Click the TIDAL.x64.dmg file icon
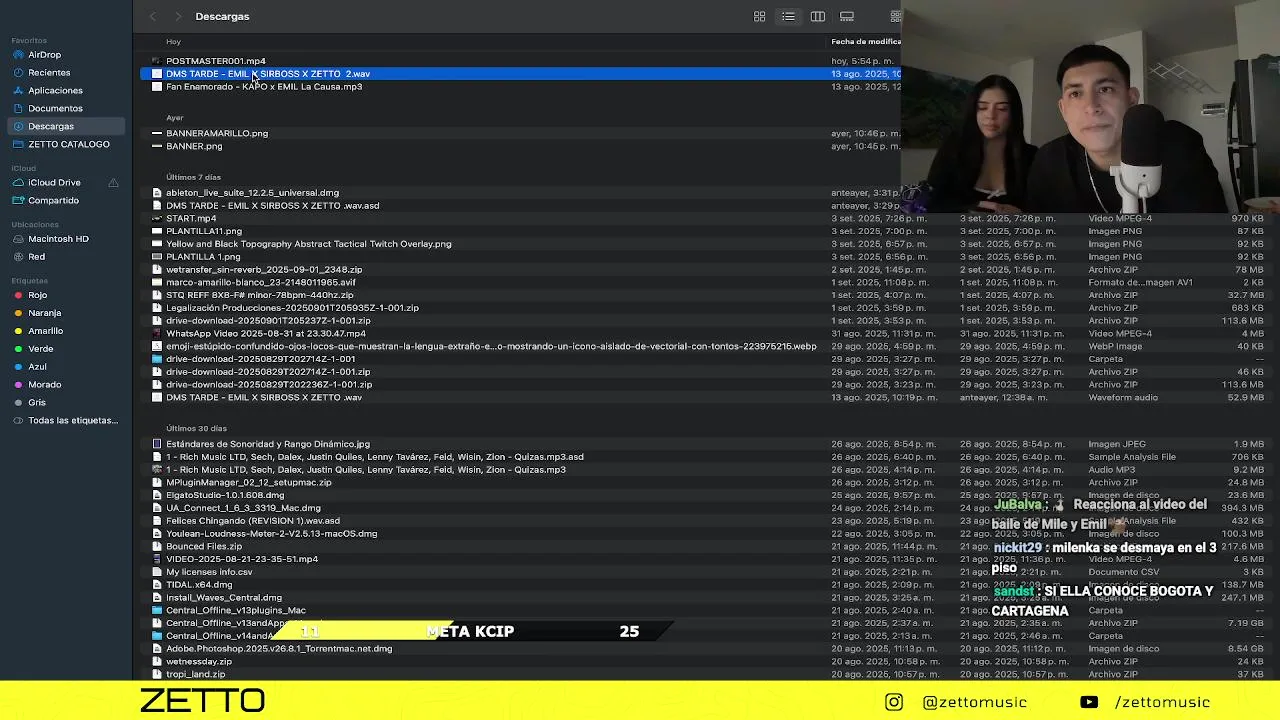Viewport: 1280px width, 720px height. pyautogui.click(x=157, y=585)
